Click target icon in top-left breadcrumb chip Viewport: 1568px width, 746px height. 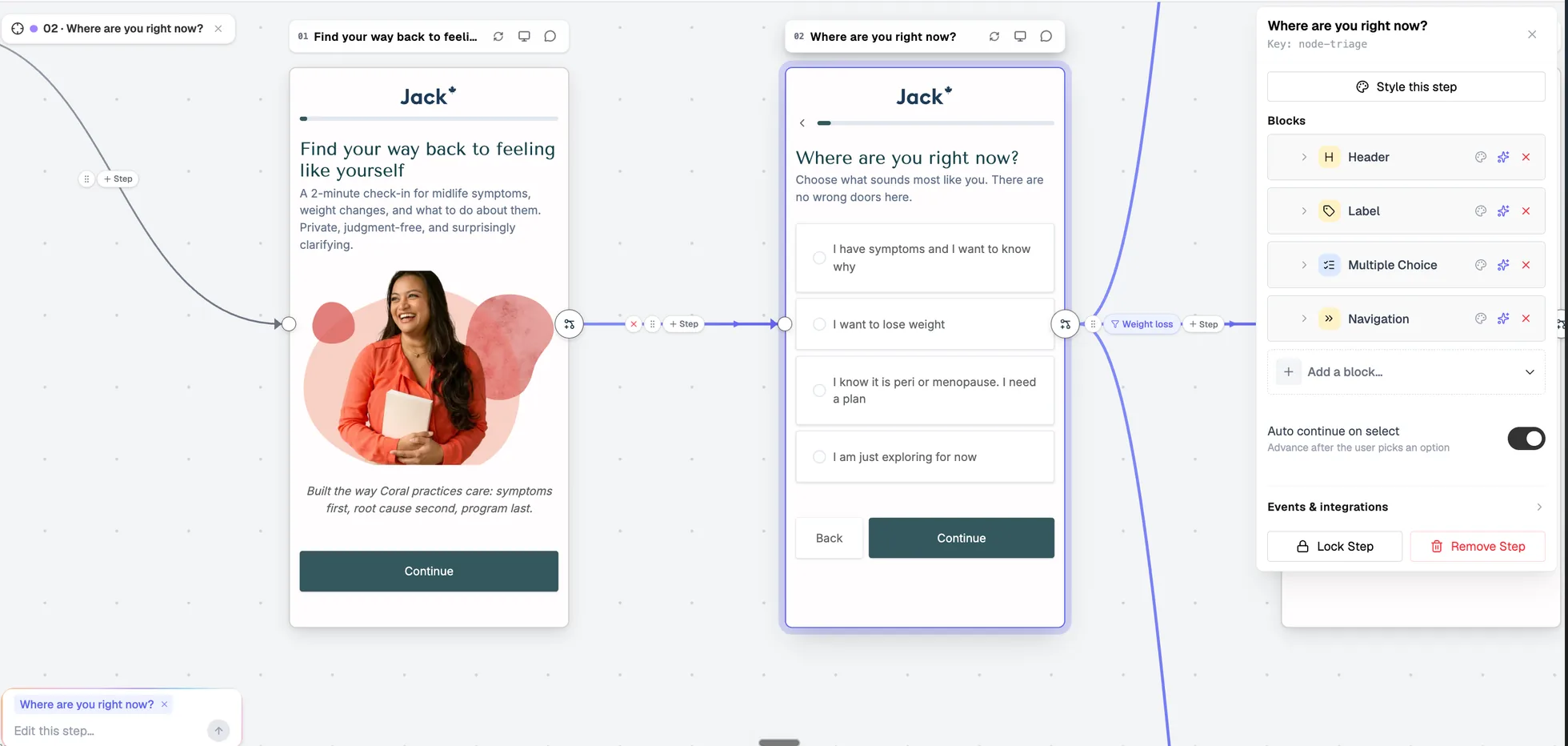pos(18,28)
